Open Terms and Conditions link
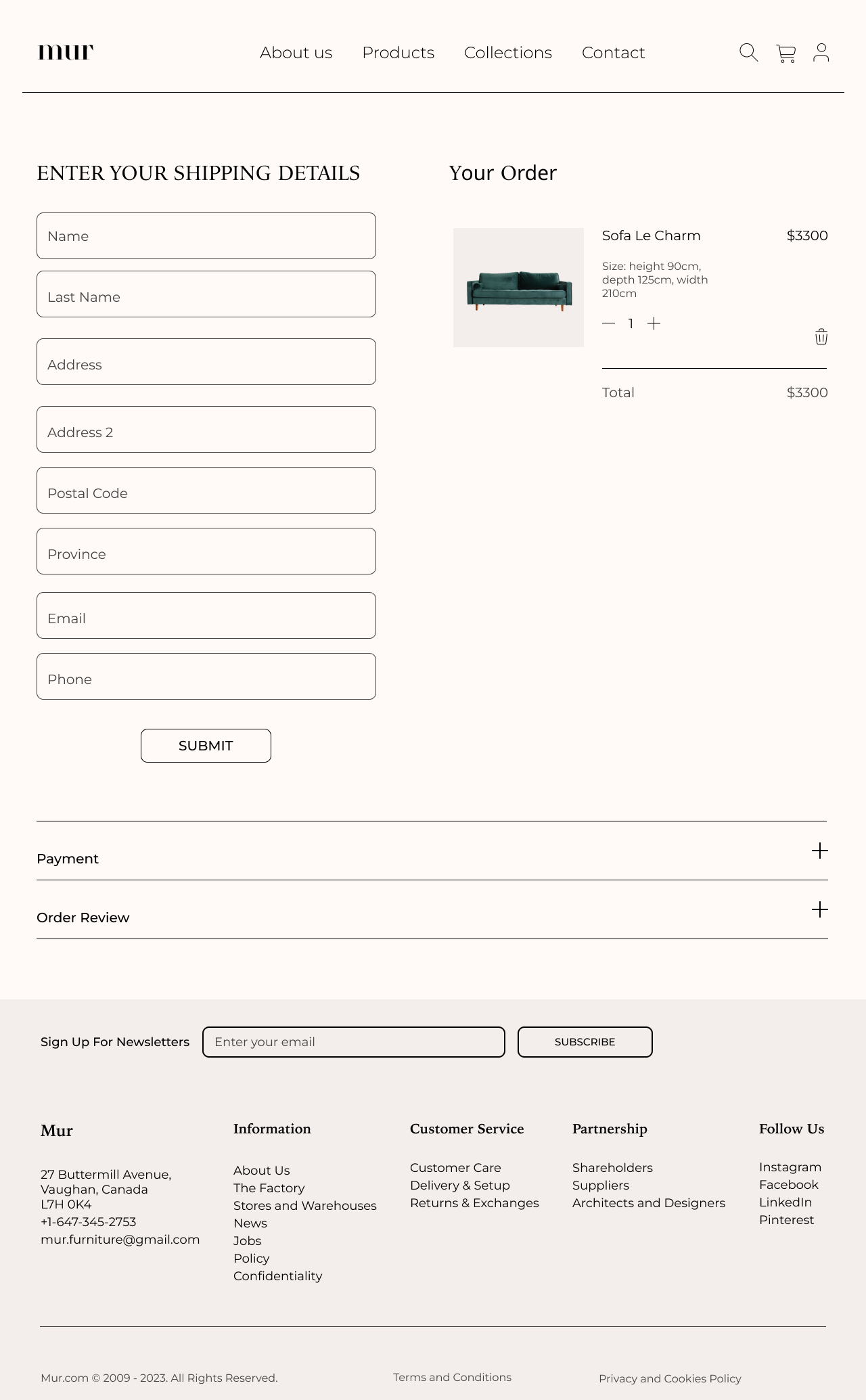Image resolution: width=866 pixels, height=1400 pixels. point(452,1377)
